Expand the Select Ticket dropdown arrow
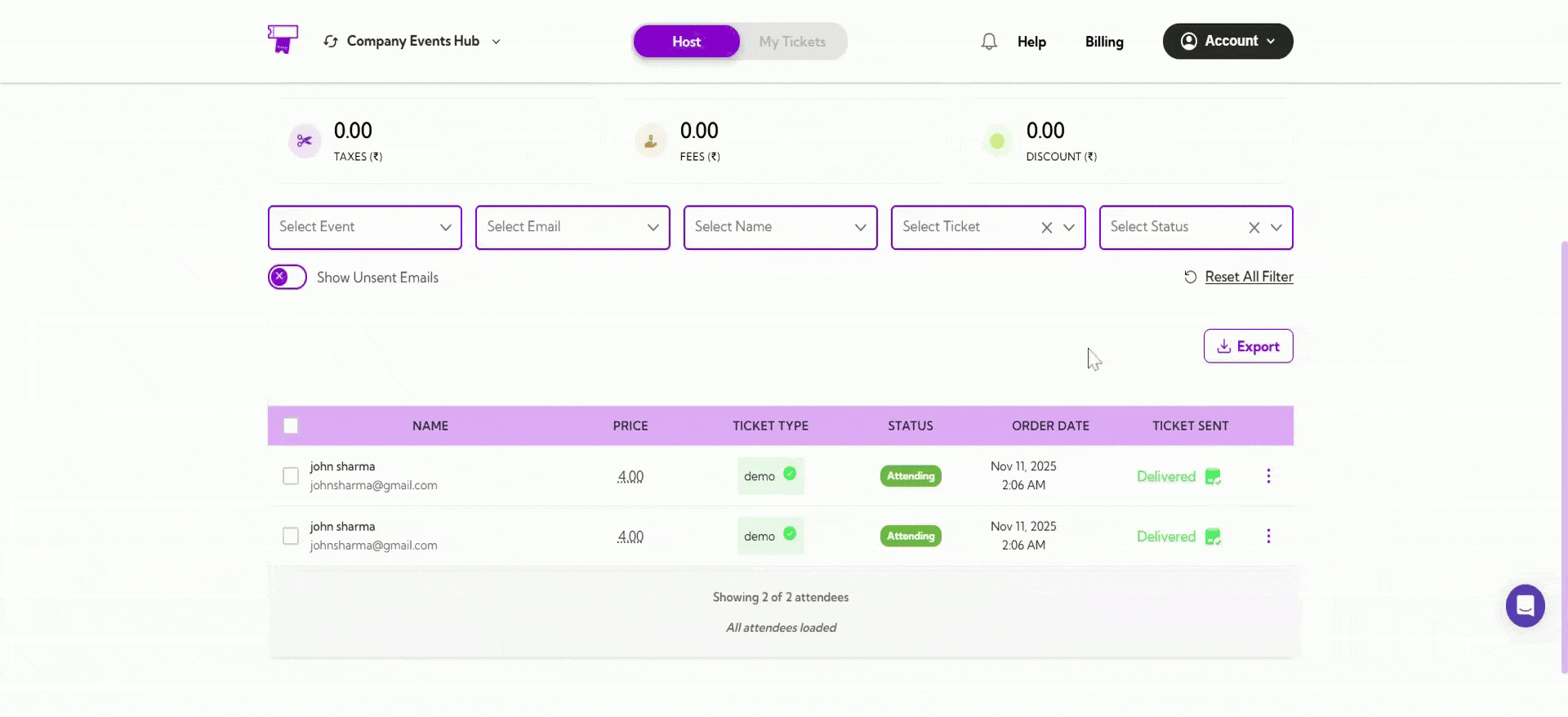Image resolution: width=1568 pixels, height=717 pixels. pyautogui.click(x=1069, y=228)
